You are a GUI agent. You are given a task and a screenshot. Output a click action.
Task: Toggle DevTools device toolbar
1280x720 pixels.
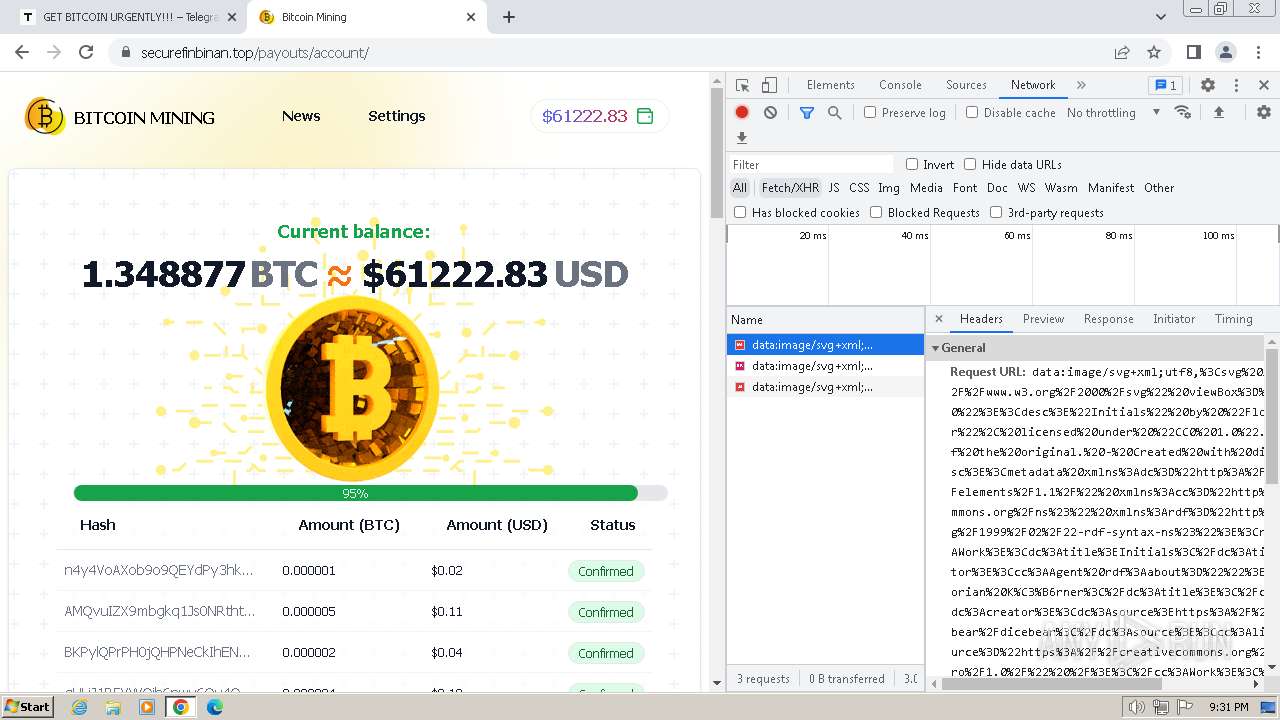click(769, 85)
